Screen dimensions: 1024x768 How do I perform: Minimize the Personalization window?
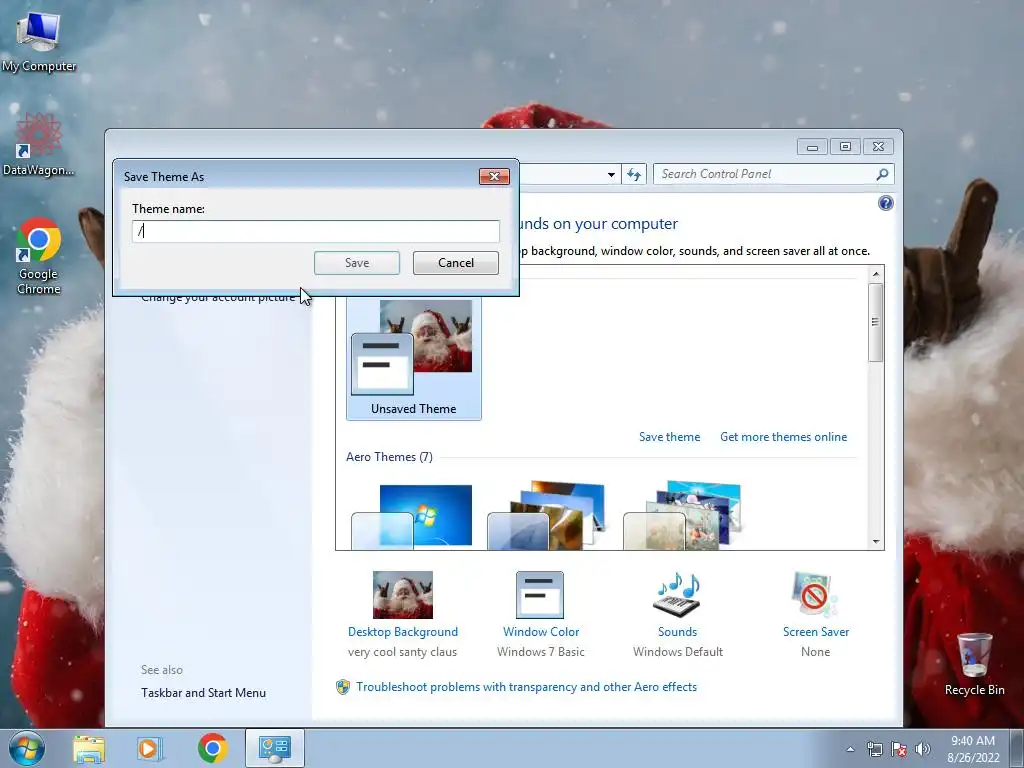tap(812, 147)
